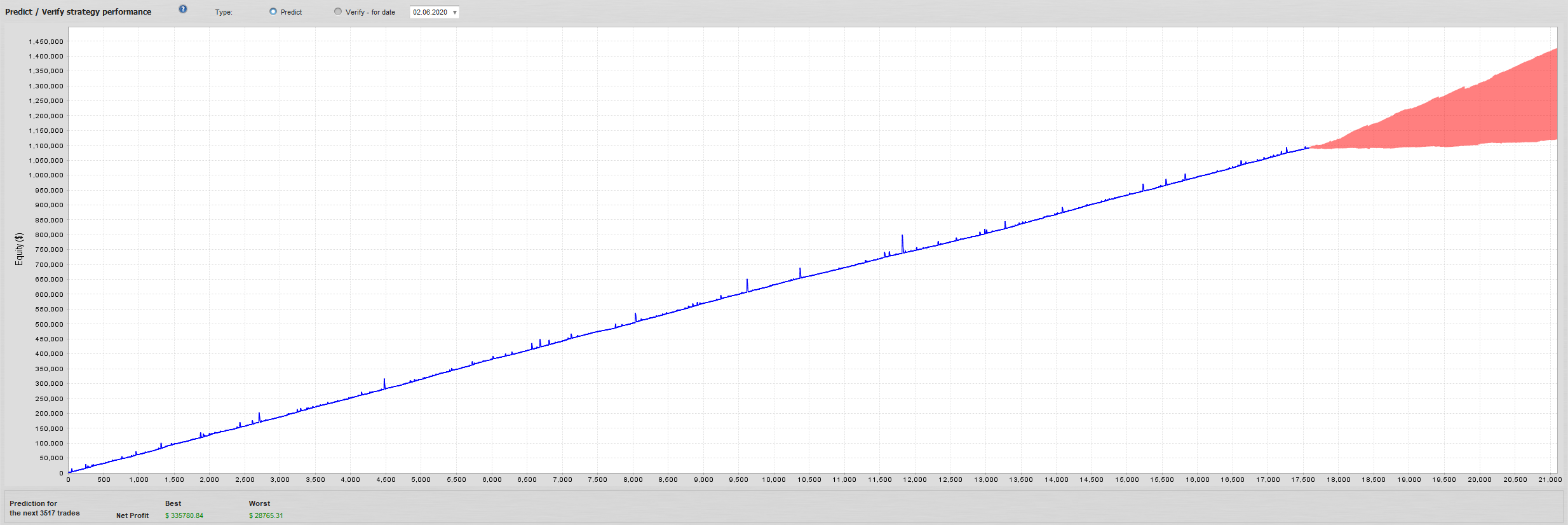Open the blue help question-mark icon

[x=183, y=9]
